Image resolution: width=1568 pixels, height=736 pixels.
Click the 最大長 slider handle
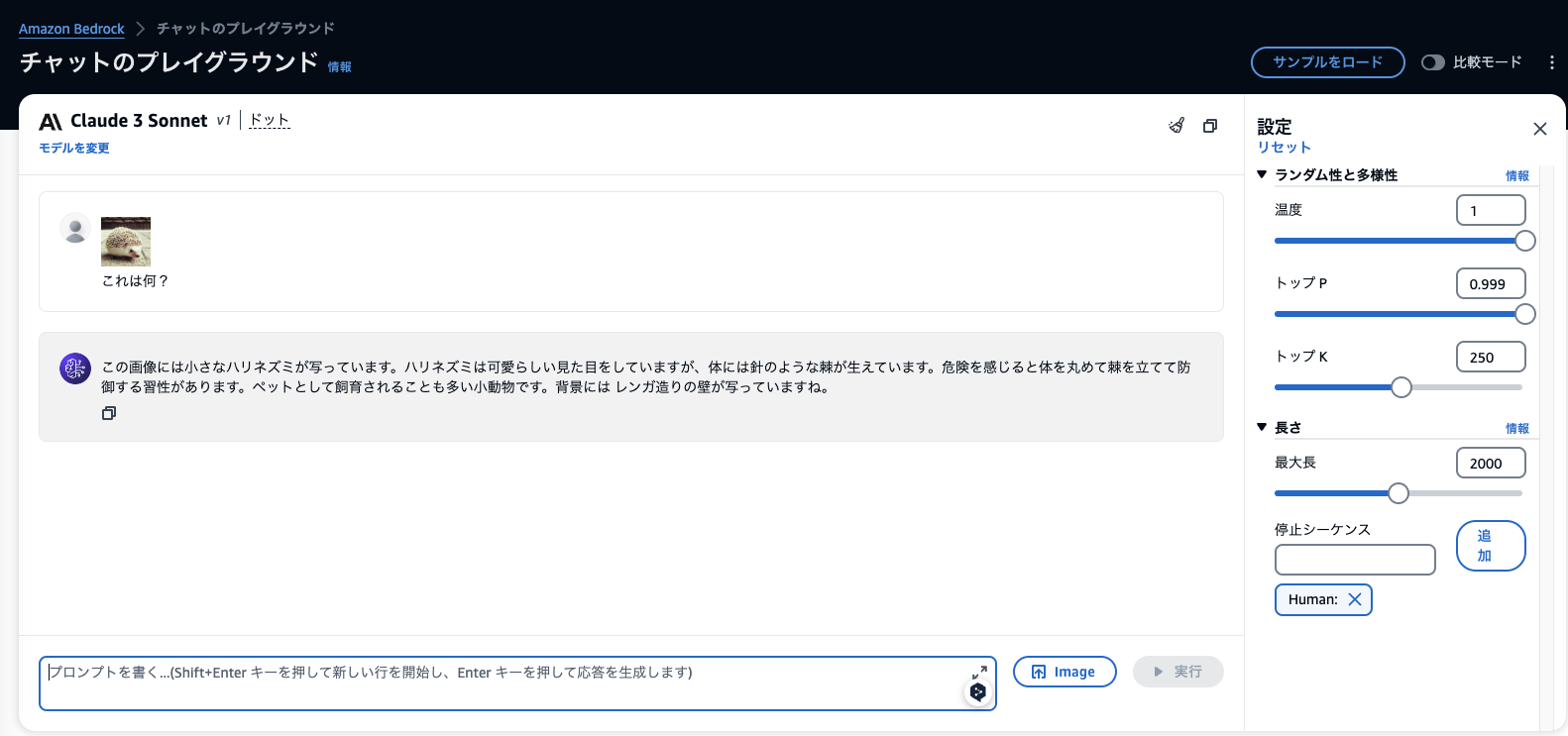(x=1399, y=493)
